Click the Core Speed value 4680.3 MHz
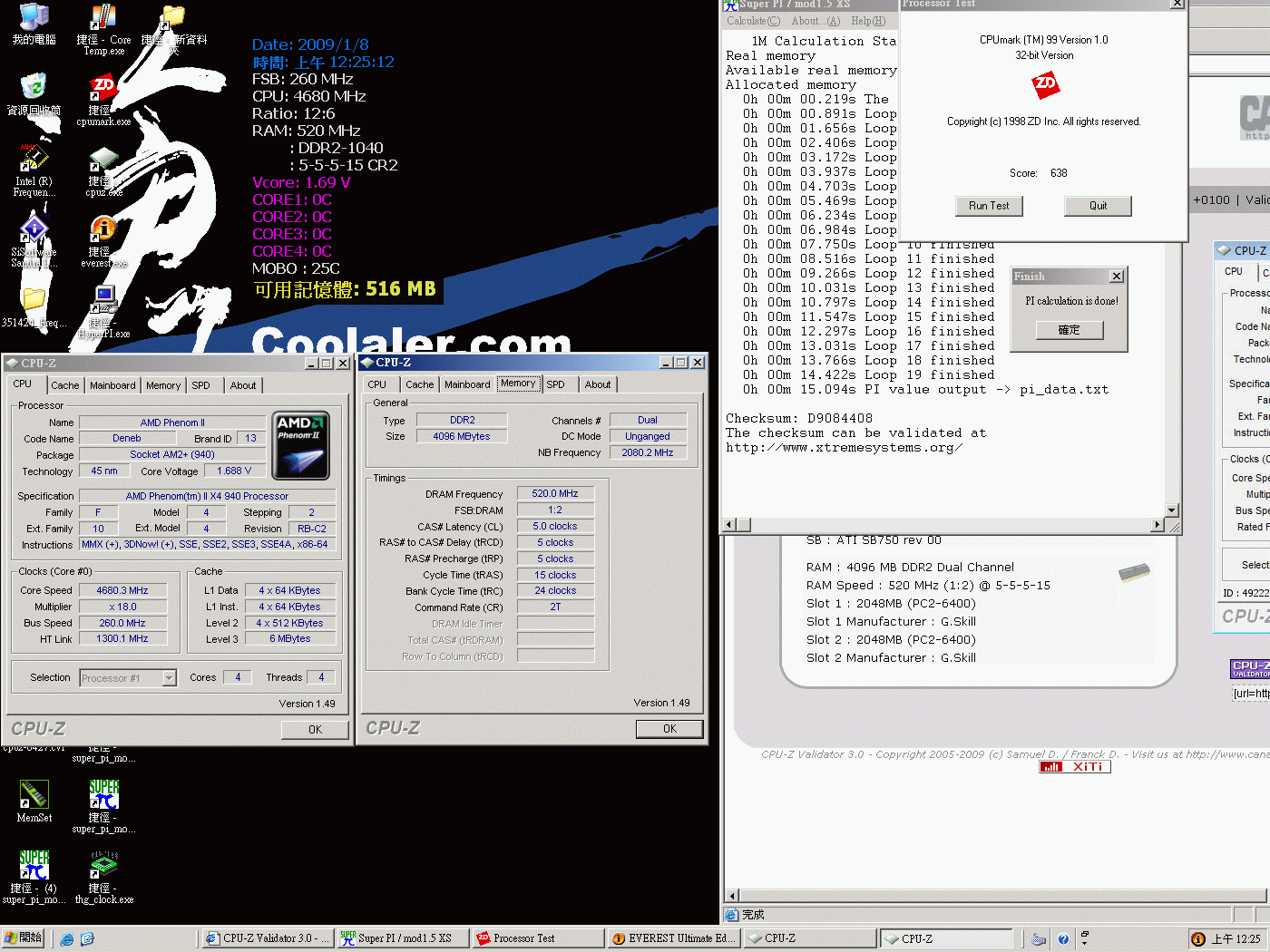 [x=122, y=590]
